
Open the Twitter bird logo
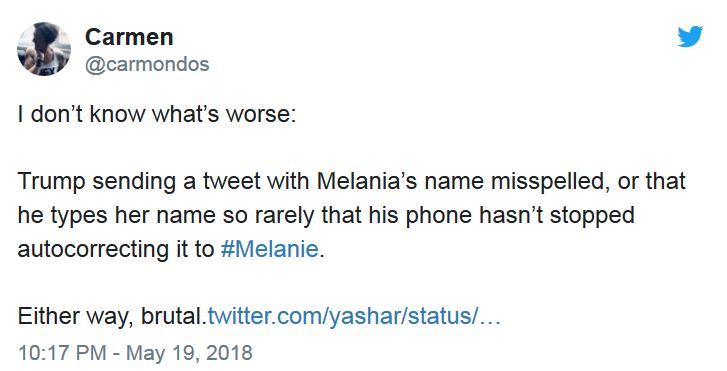coord(690,37)
